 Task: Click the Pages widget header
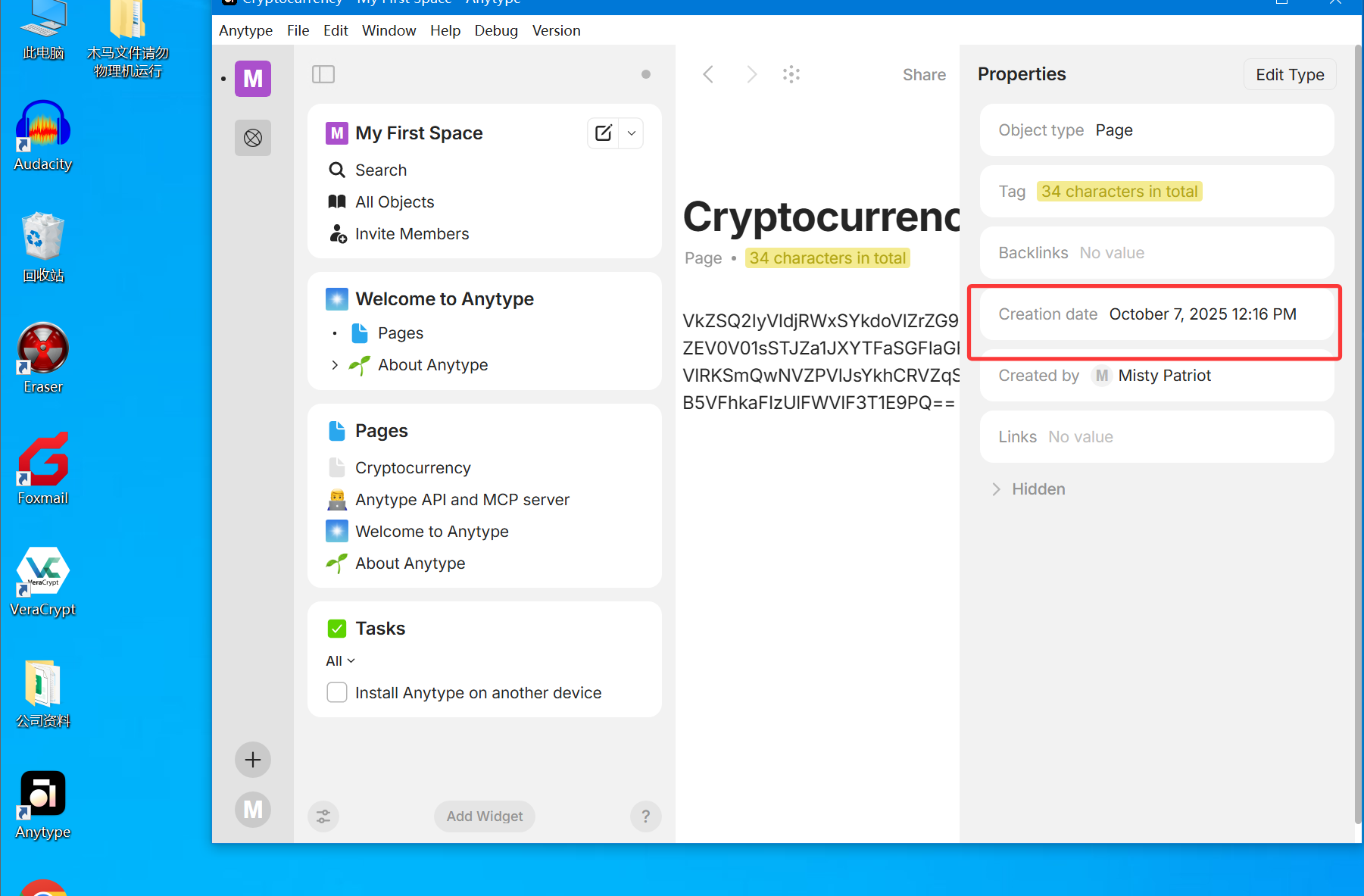(x=382, y=431)
